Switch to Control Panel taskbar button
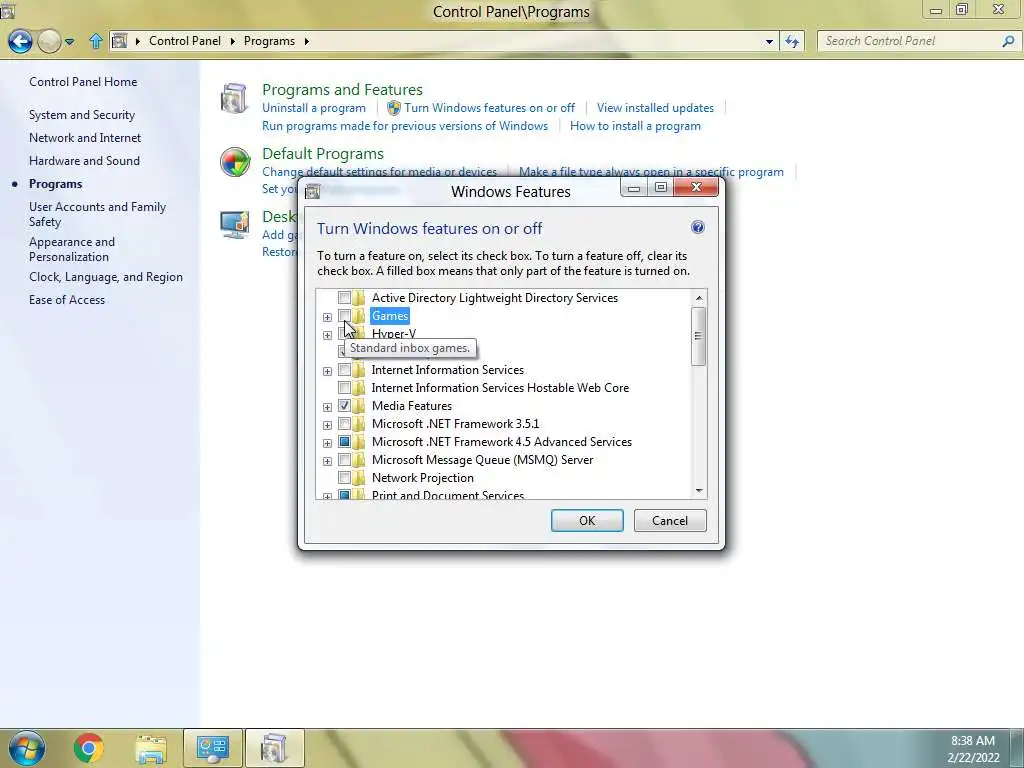Image resolution: width=1024 pixels, height=768 pixels. click(212, 748)
